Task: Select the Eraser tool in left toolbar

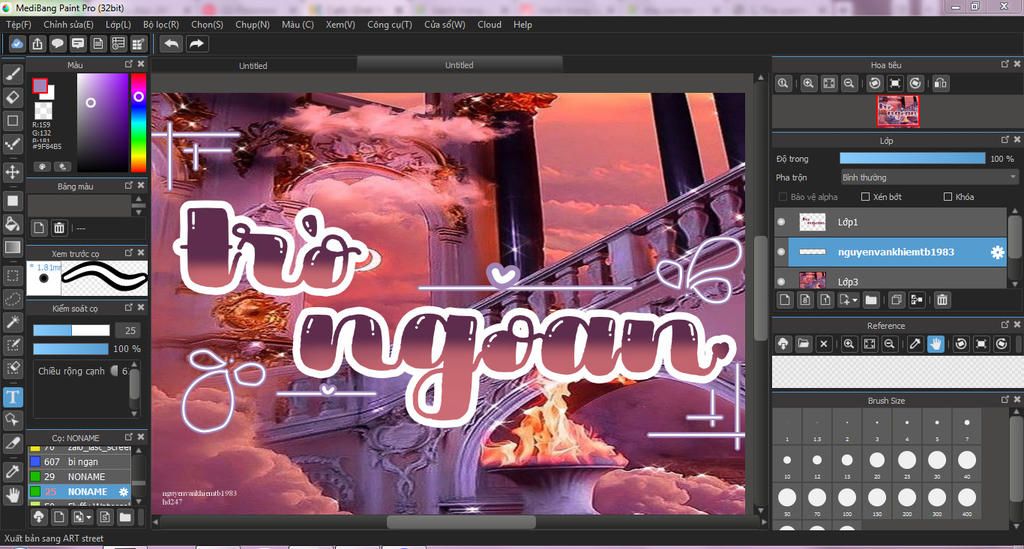Action: point(12,97)
